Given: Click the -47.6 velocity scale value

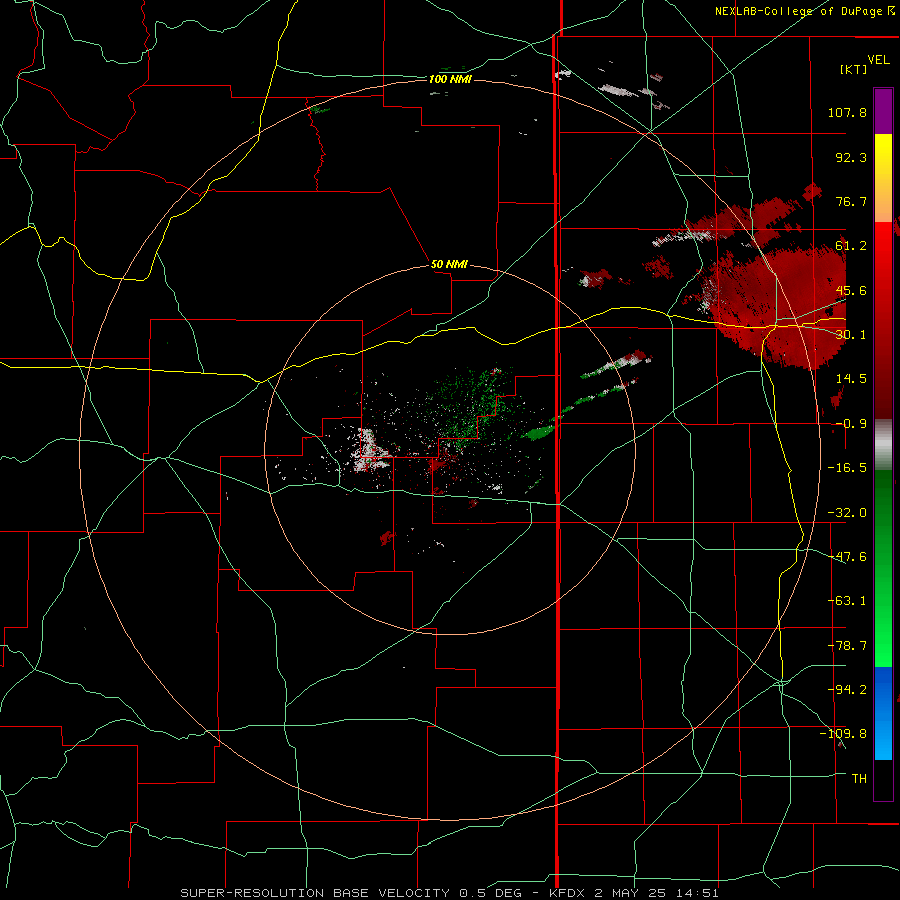Looking at the screenshot, I should (847, 557).
